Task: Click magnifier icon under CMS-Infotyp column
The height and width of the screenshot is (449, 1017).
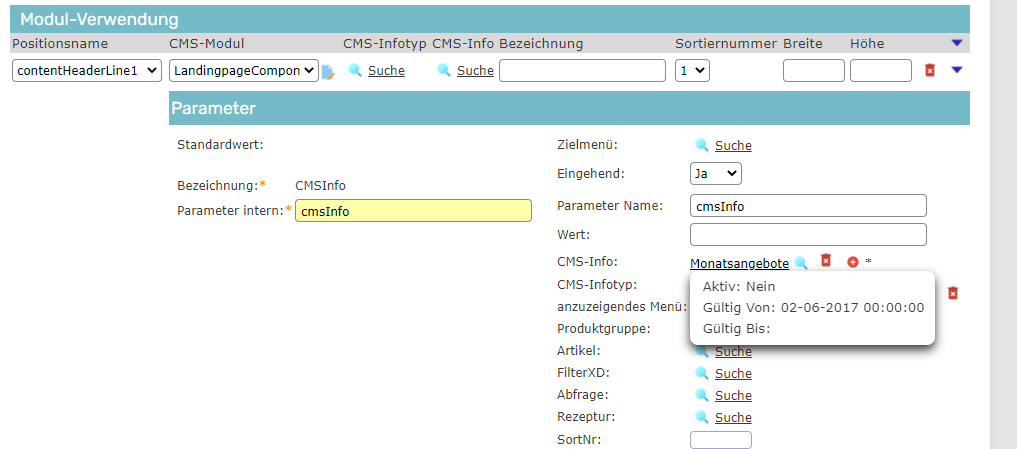Action: (x=354, y=71)
